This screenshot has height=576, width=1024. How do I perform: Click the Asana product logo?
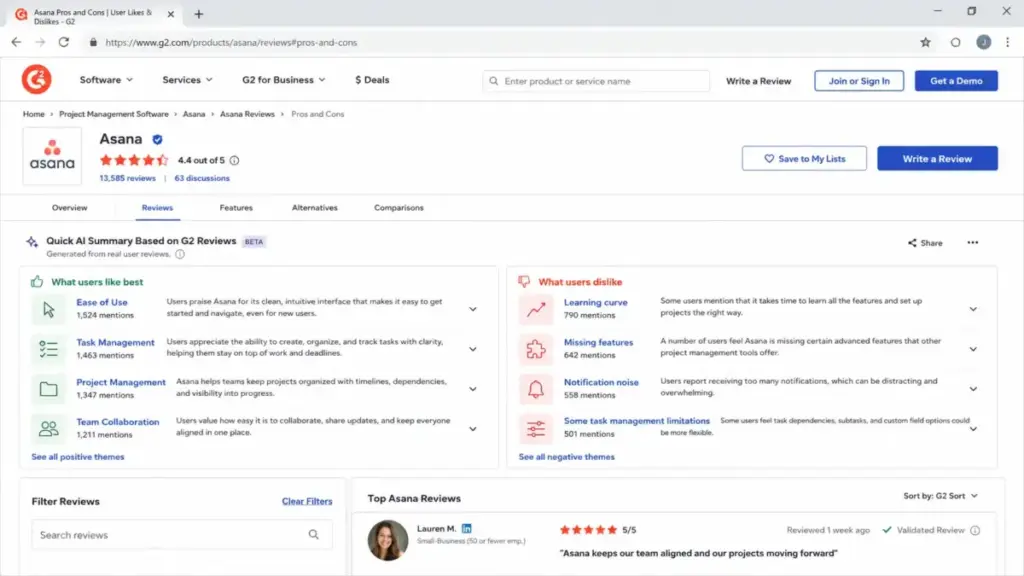tap(52, 156)
